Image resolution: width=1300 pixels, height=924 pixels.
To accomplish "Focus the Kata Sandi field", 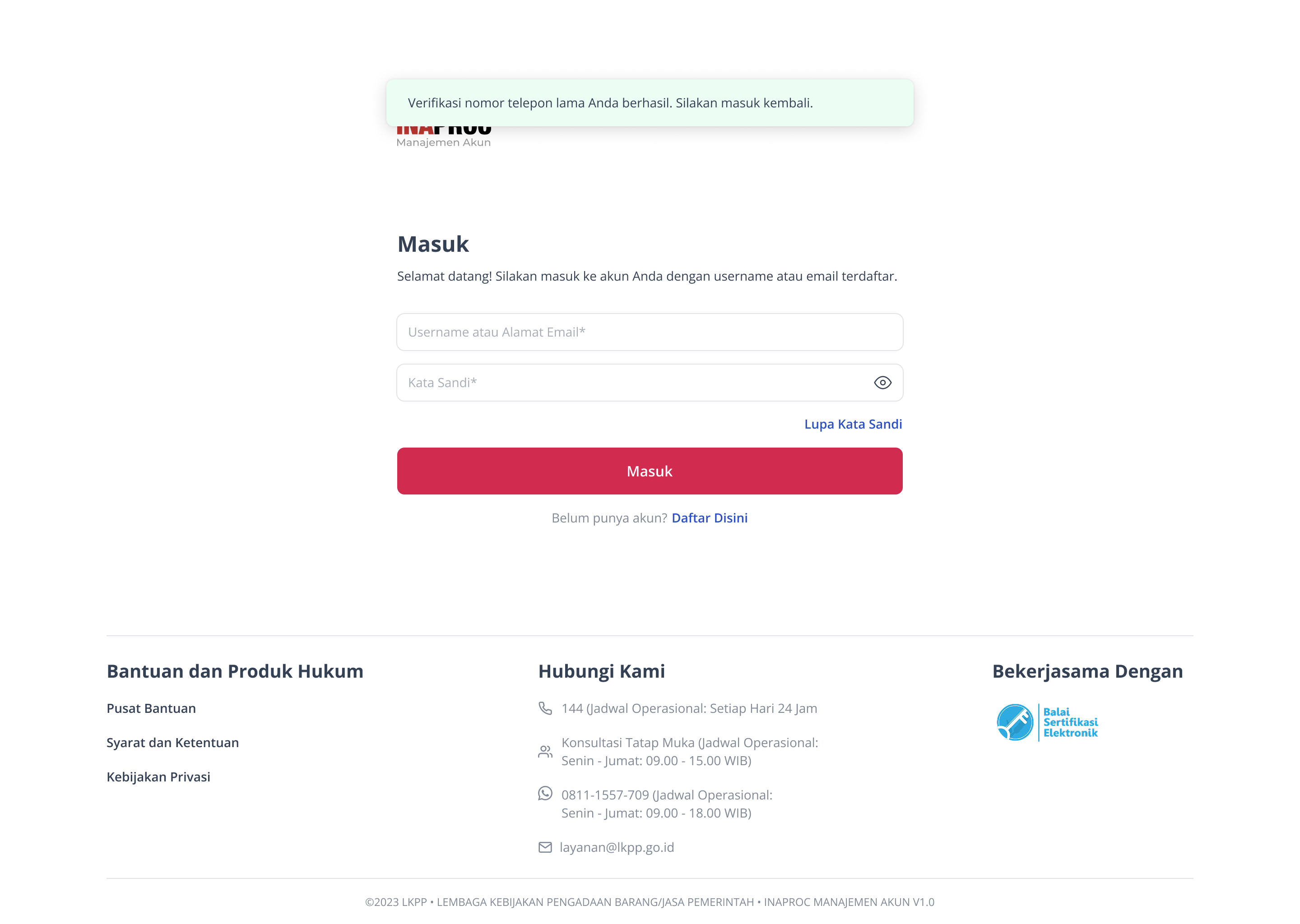I will point(650,382).
